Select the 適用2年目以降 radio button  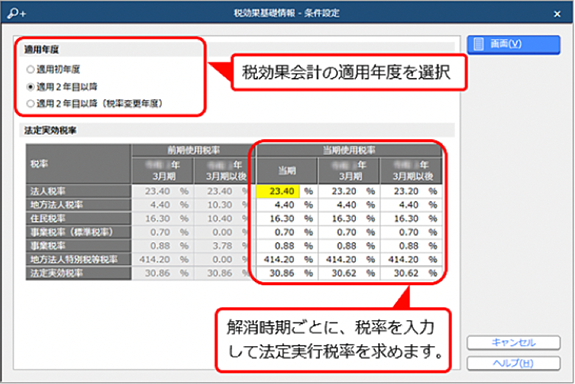[x=30, y=87]
